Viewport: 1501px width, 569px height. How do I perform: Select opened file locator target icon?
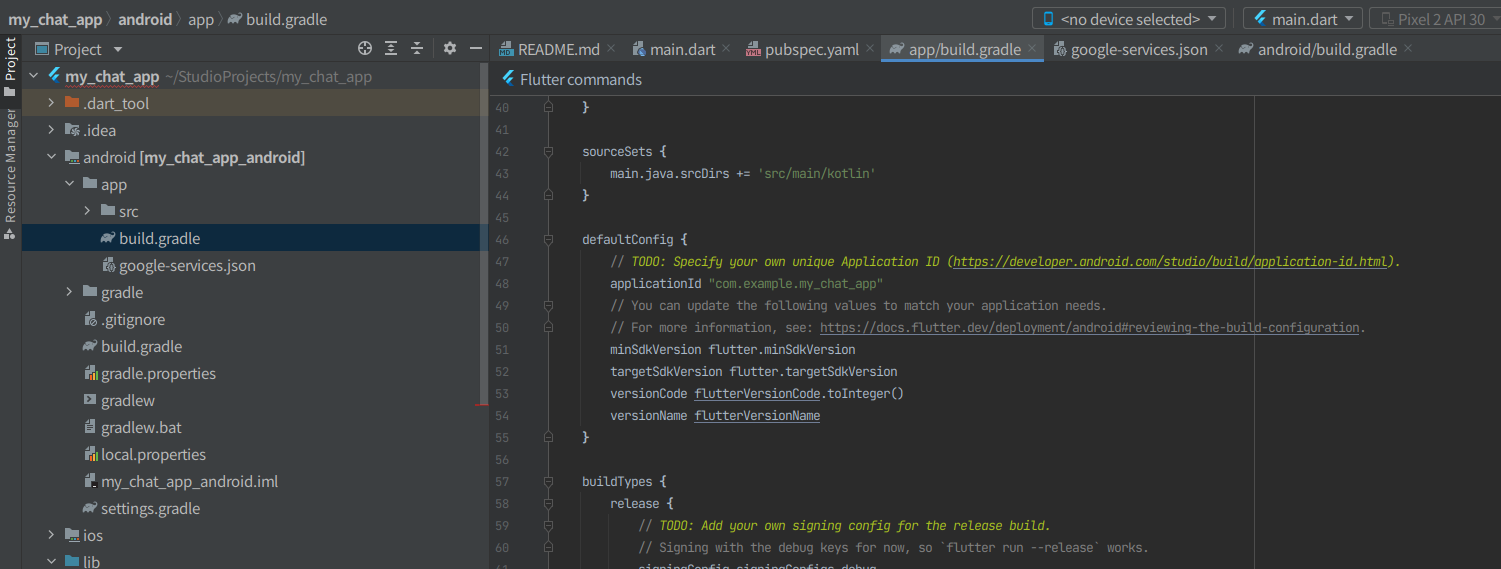(x=365, y=48)
